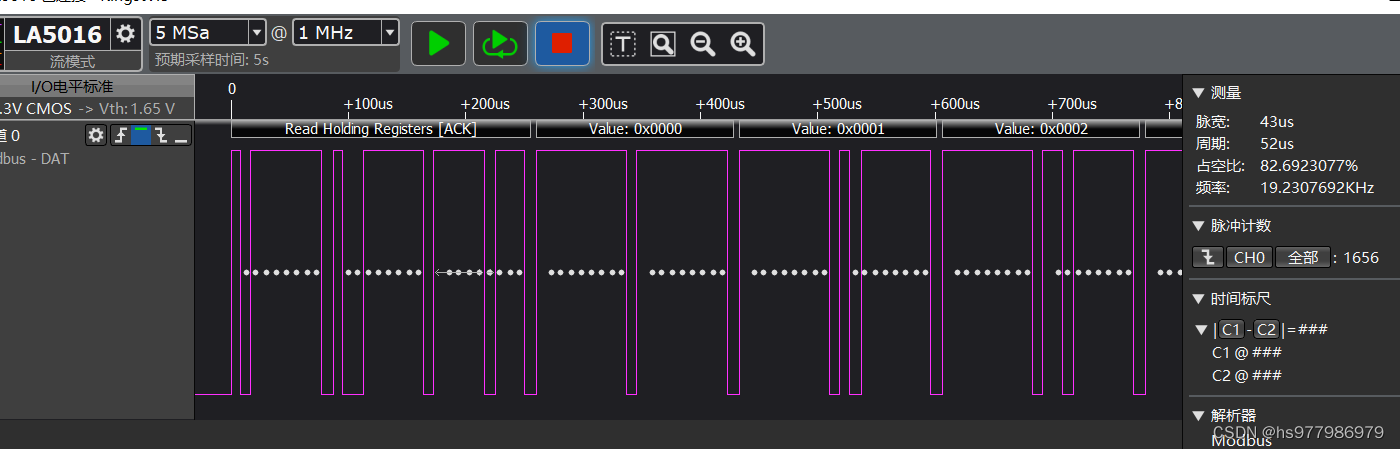This screenshot has width=1400, height=449.
Task: Collapse the 解析器 decoder section
Action: click(x=1198, y=416)
